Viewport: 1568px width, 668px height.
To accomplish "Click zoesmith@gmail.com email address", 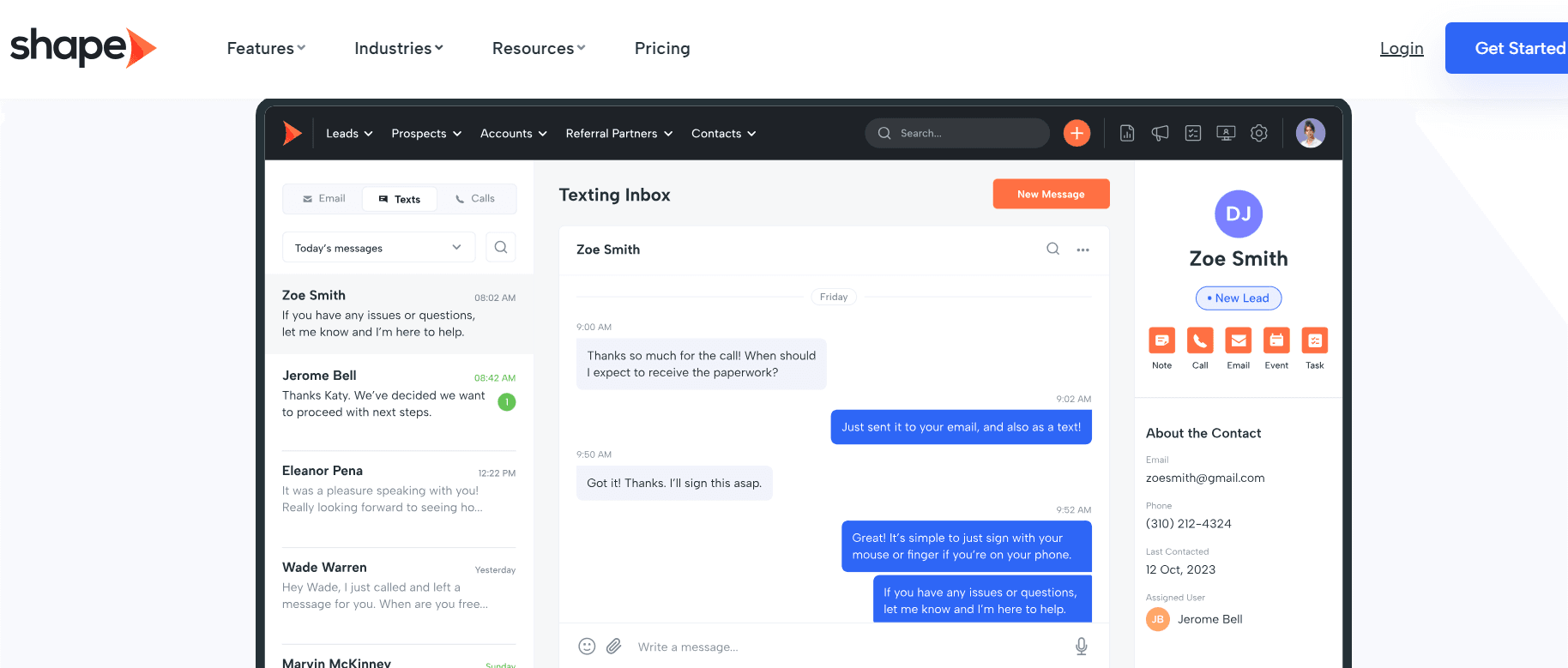I will click(1205, 478).
